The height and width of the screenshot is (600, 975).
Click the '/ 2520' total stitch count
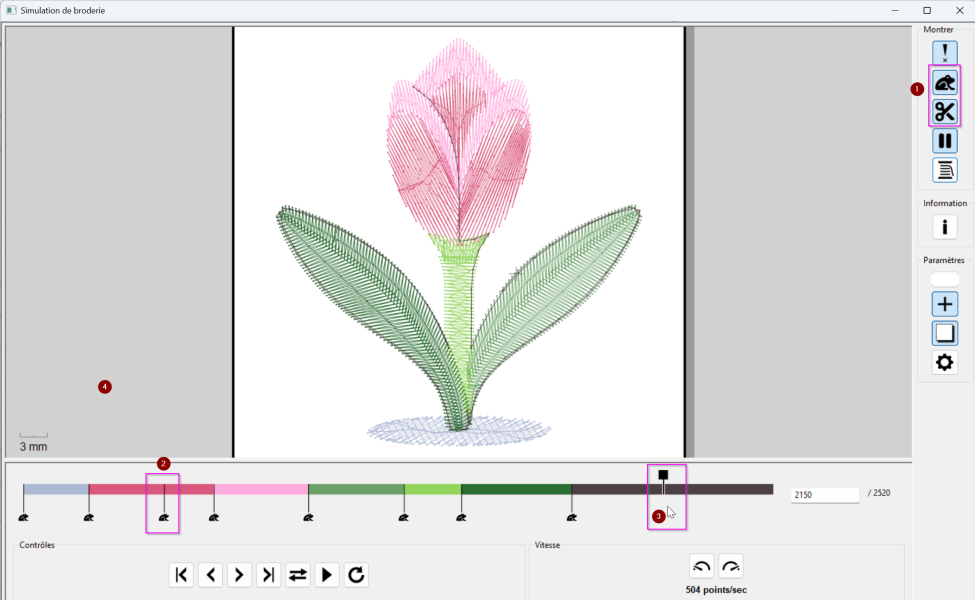coord(879,493)
